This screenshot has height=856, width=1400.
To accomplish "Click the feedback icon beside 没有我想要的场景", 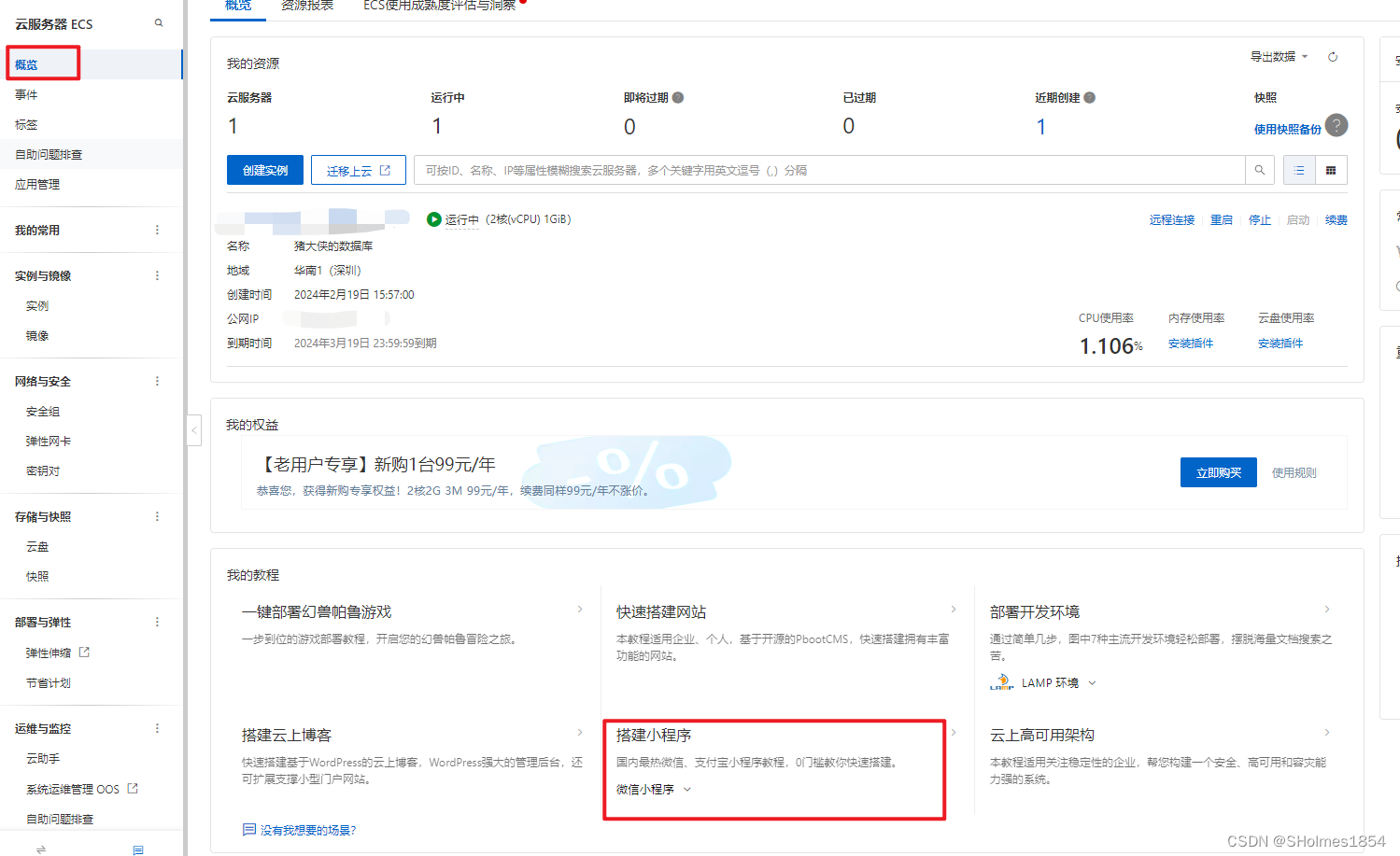I will coord(248,829).
